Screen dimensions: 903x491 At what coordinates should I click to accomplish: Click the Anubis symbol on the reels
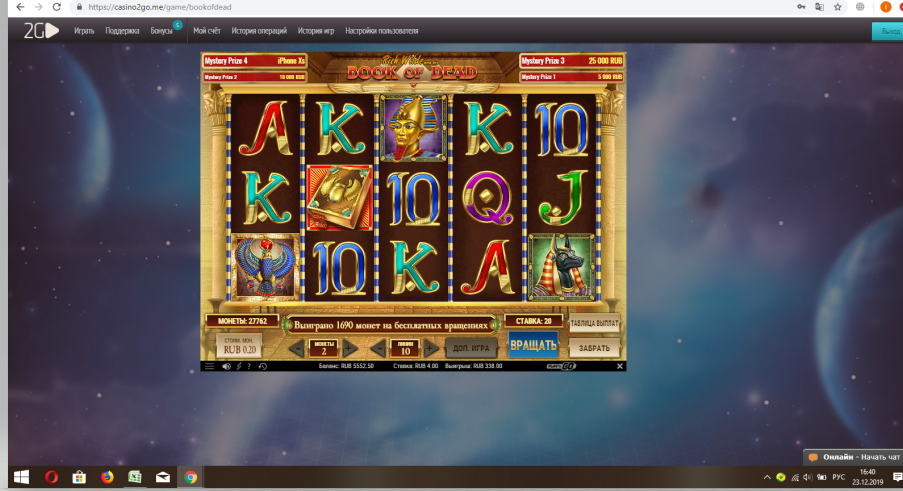561,267
